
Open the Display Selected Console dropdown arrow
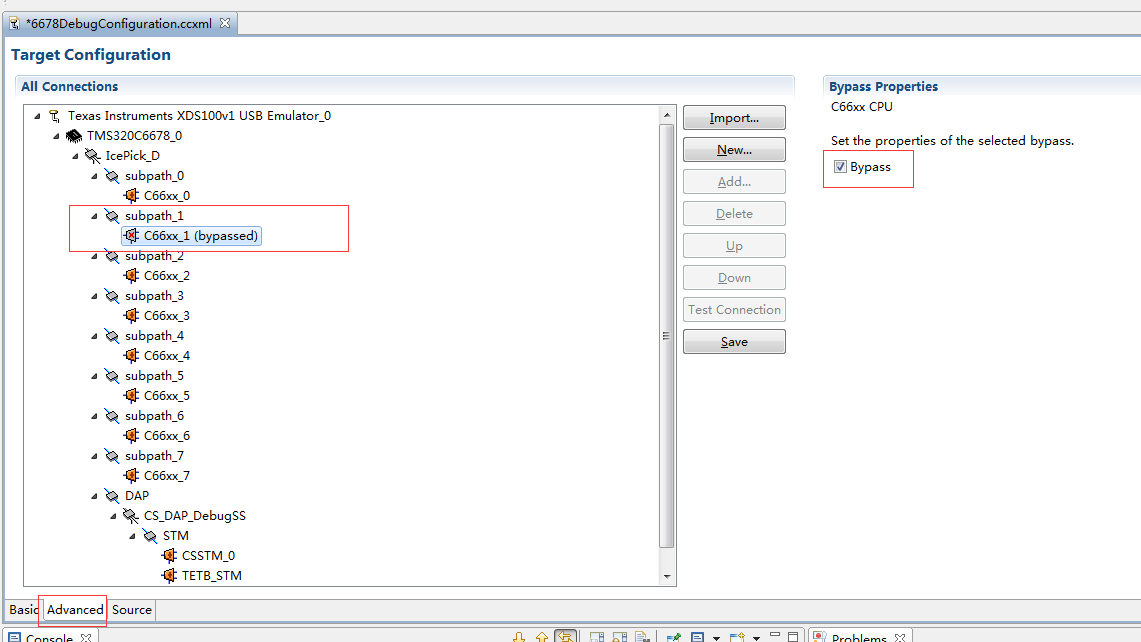[716, 638]
